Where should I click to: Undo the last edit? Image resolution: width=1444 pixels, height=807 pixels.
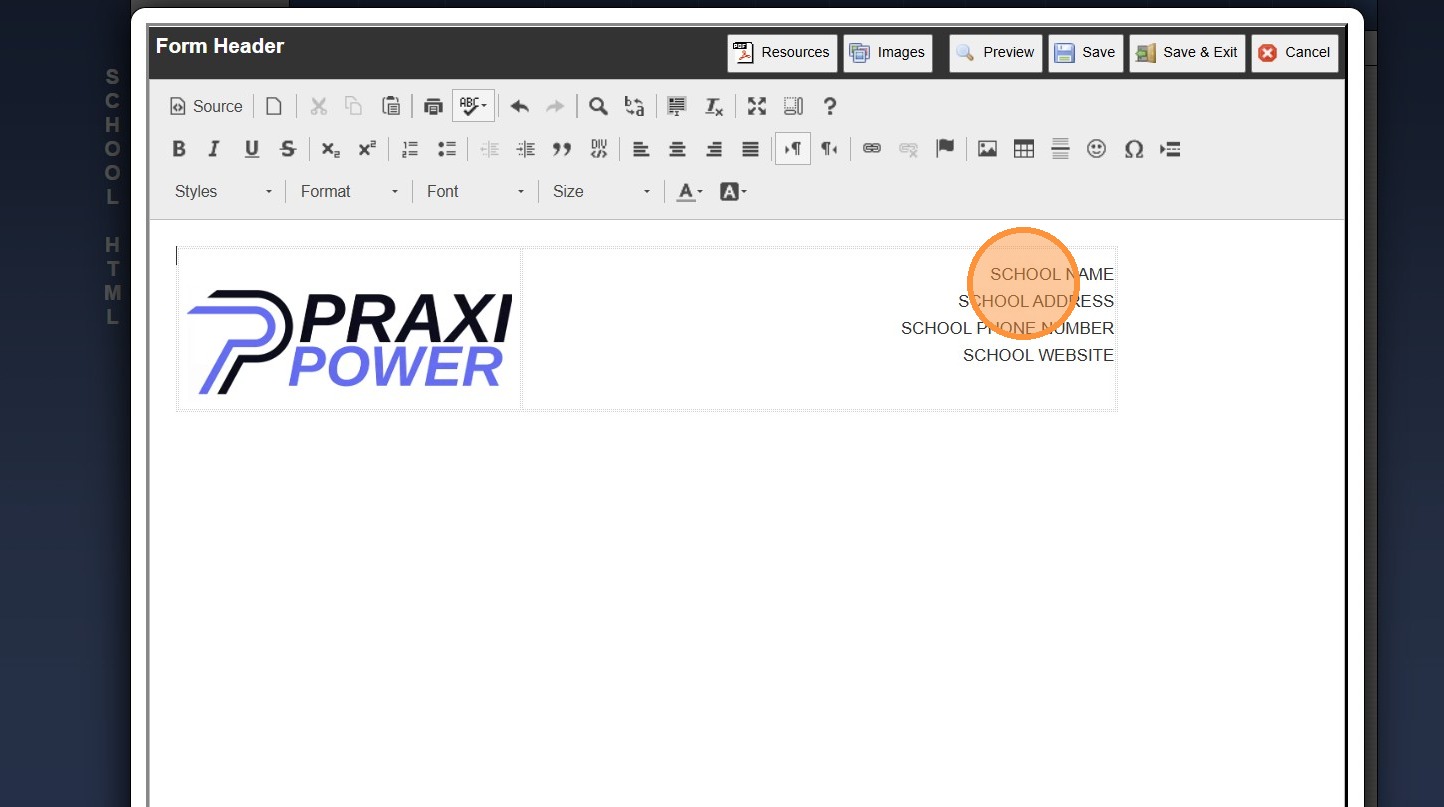point(519,106)
